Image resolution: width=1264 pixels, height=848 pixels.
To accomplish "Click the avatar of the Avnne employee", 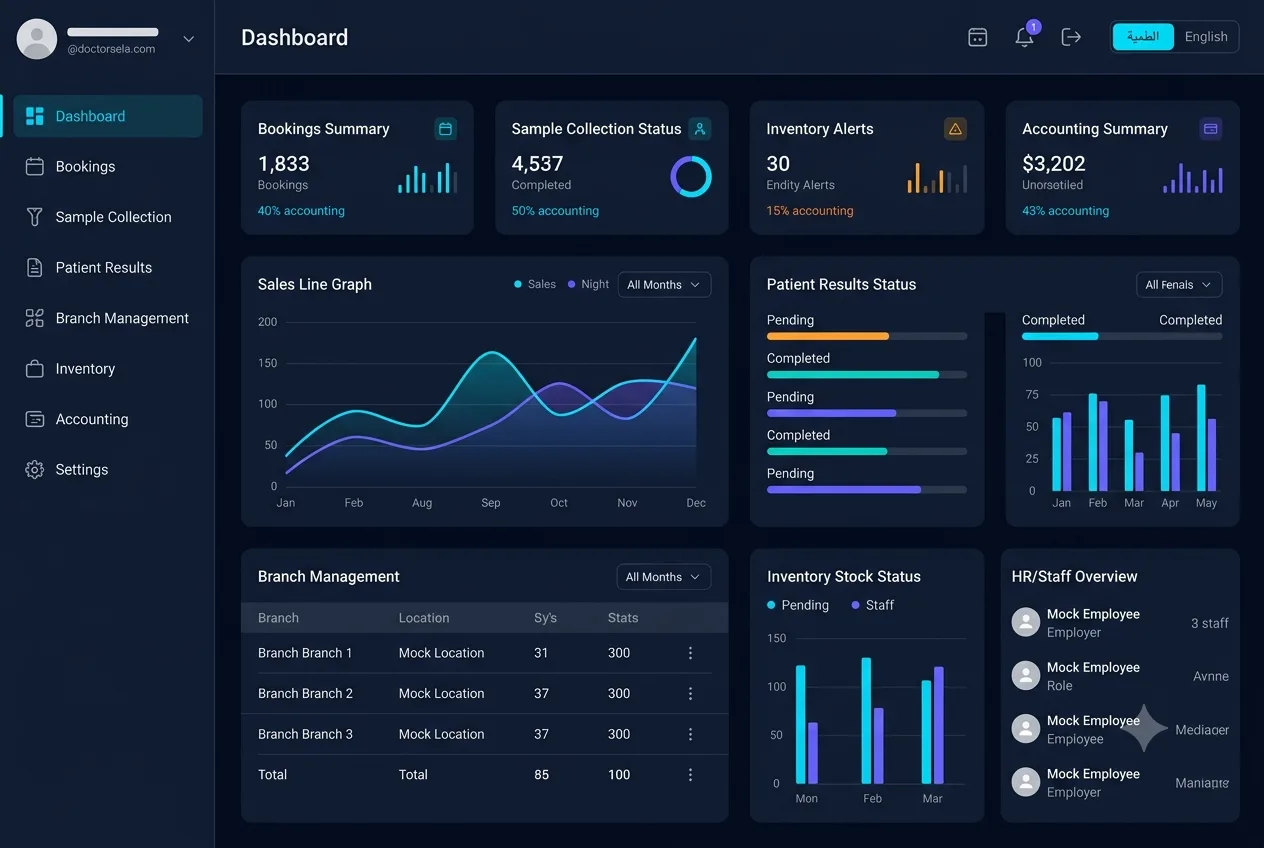I will 1026,675.
